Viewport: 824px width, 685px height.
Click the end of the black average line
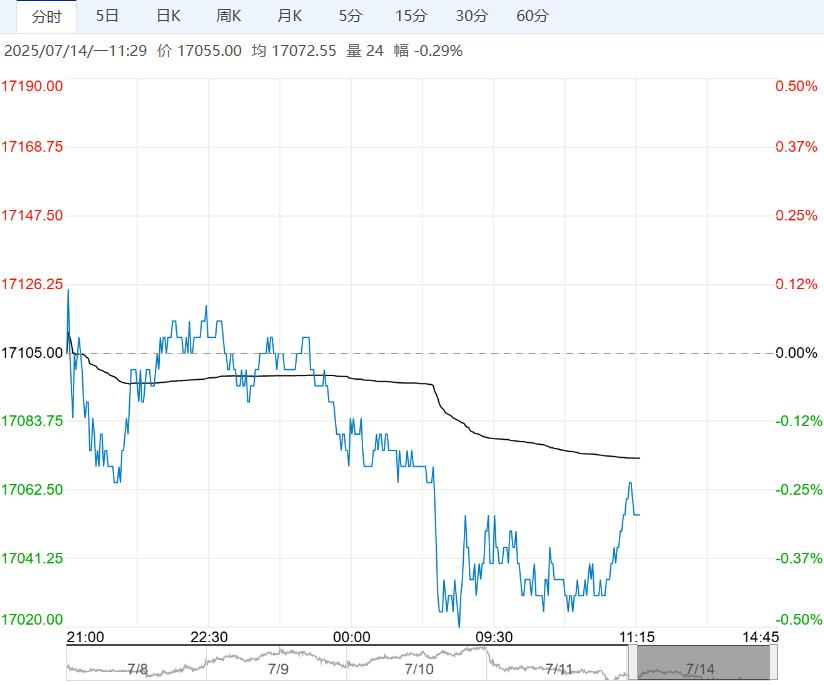pos(639,458)
